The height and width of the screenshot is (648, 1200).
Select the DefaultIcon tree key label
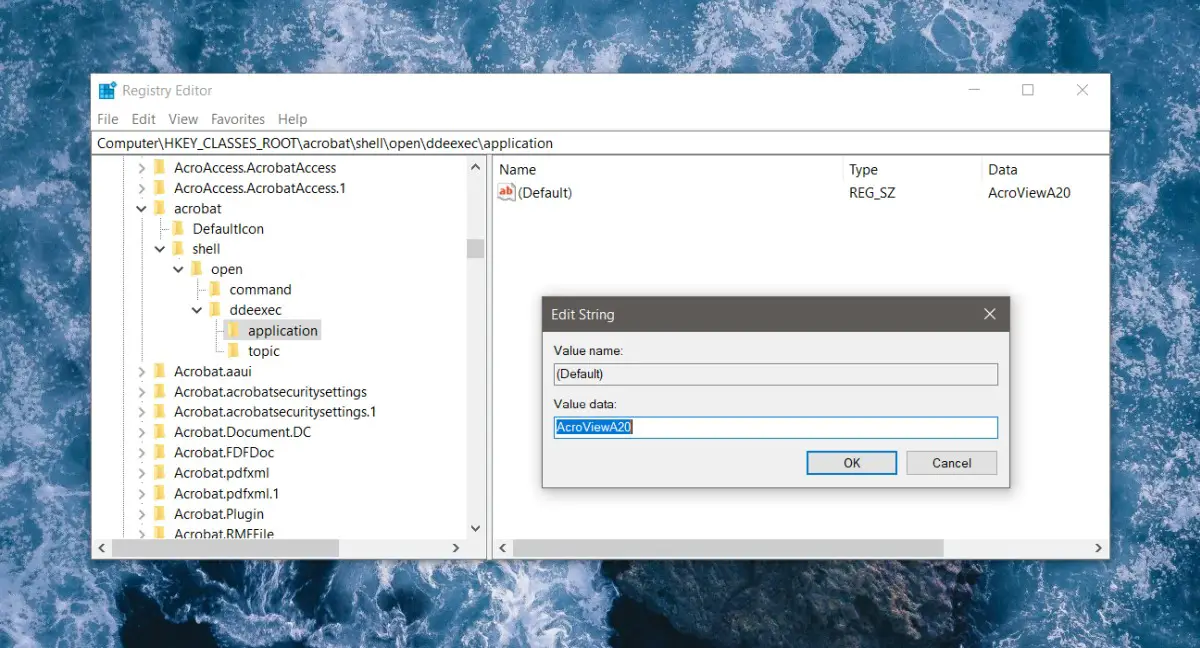pyautogui.click(x=228, y=228)
